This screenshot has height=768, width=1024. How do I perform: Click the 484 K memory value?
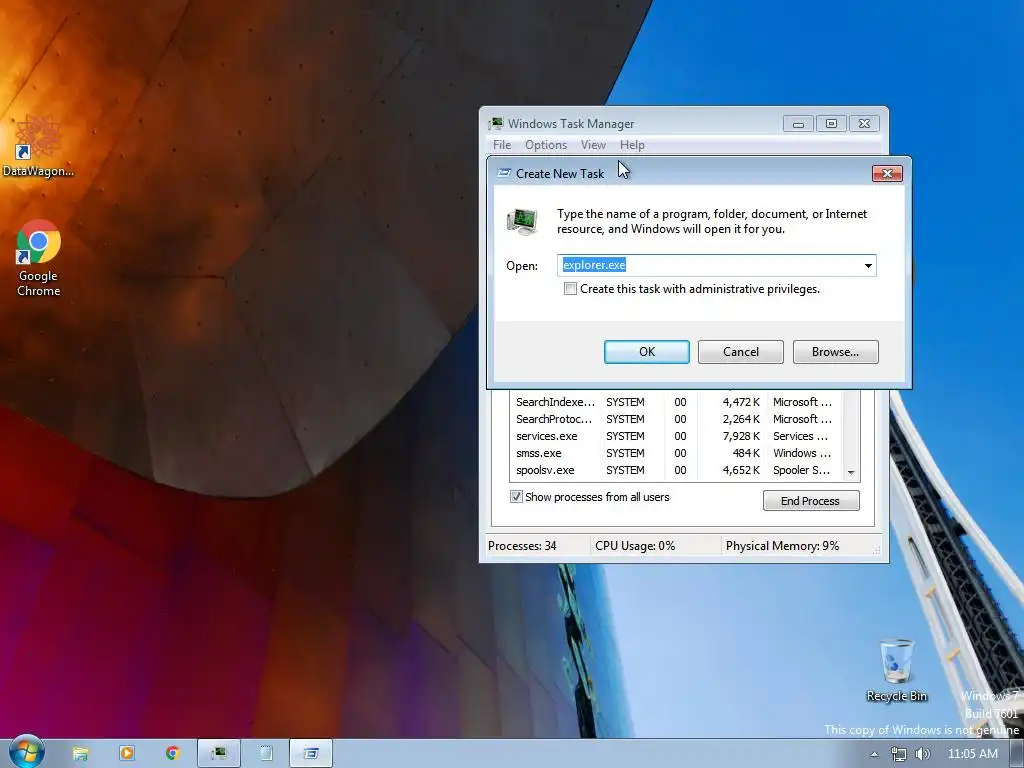[x=746, y=453]
